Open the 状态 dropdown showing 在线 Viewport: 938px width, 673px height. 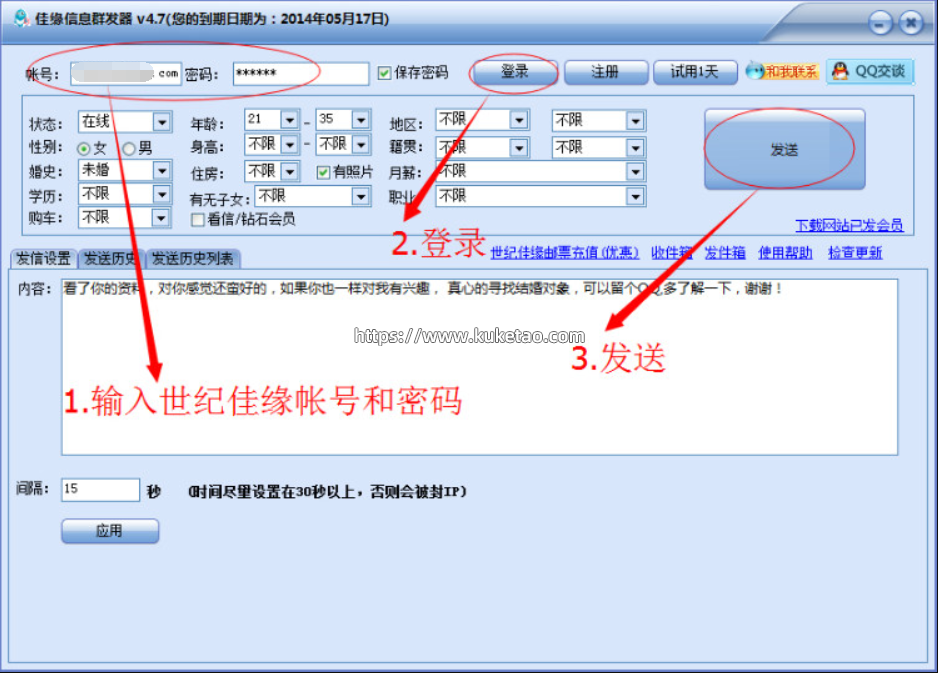[x=125, y=122]
